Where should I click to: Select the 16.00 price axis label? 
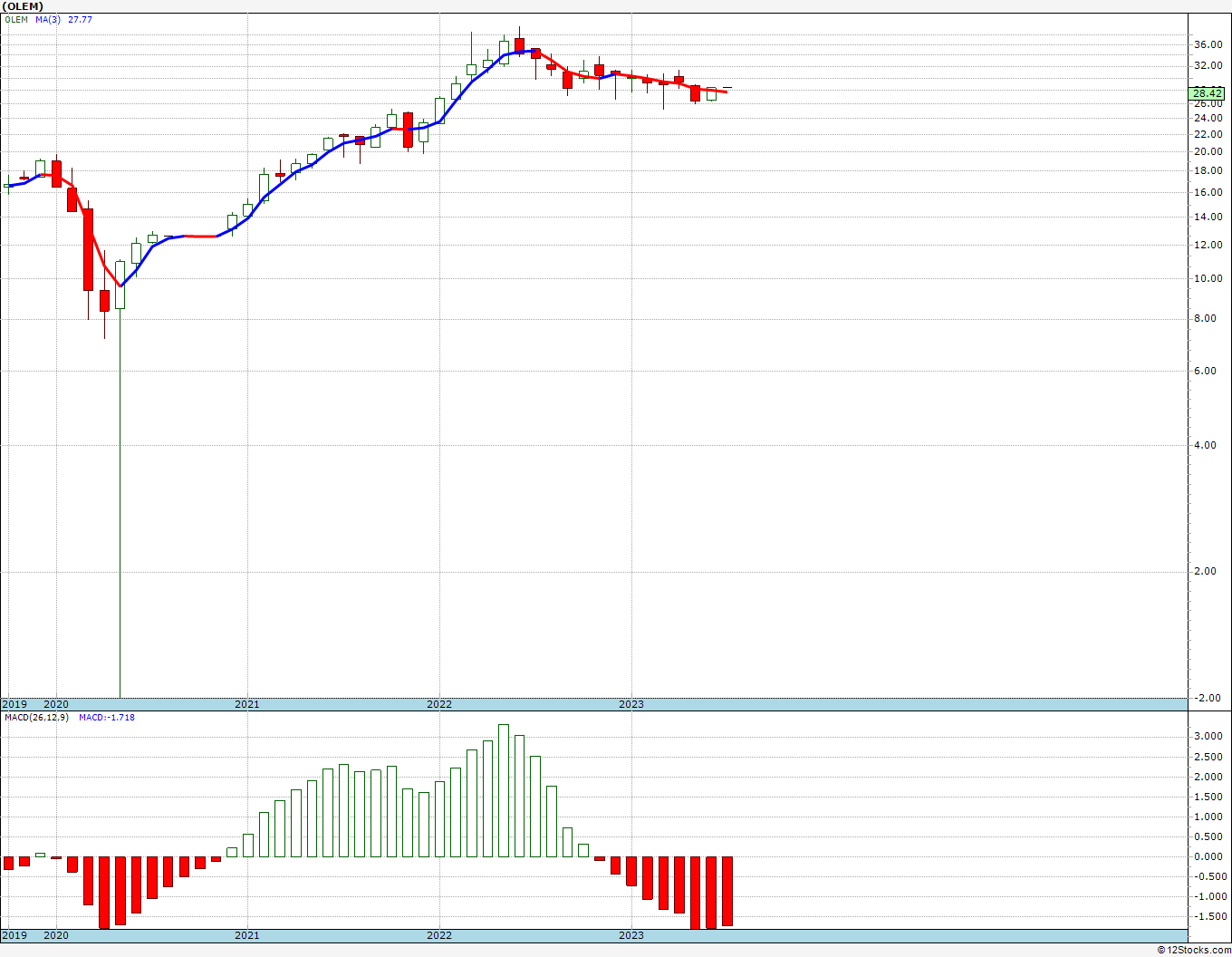(x=1208, y=192)
